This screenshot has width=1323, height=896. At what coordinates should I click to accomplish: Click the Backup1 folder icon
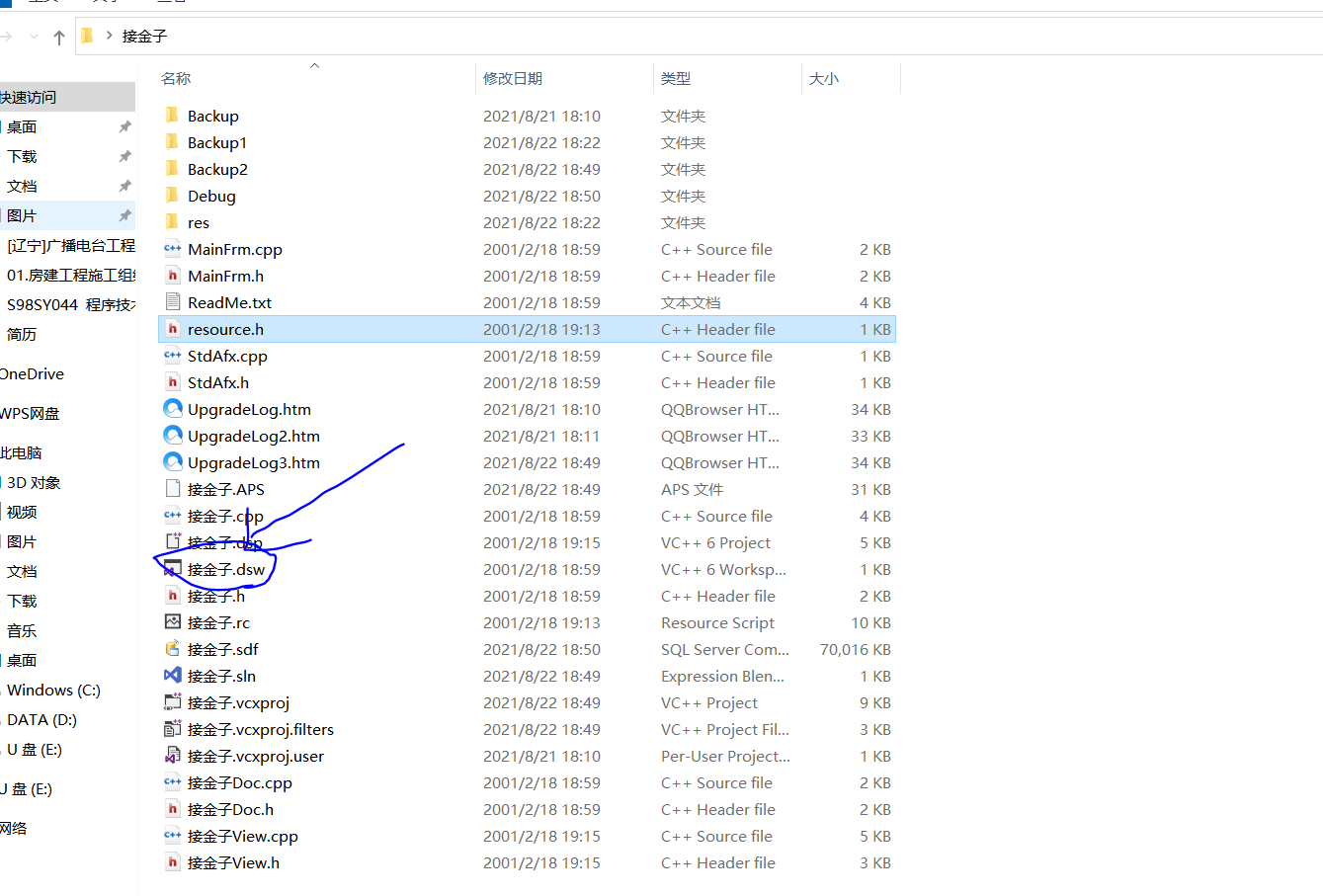172,142
